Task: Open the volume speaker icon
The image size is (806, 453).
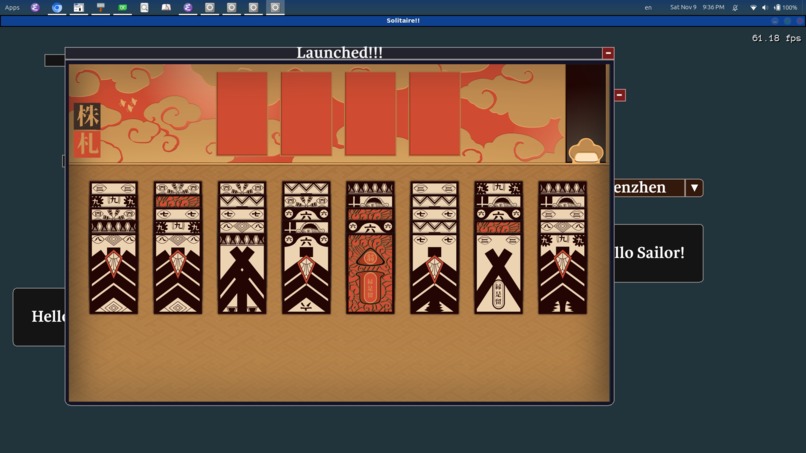Action: (764, 7)
